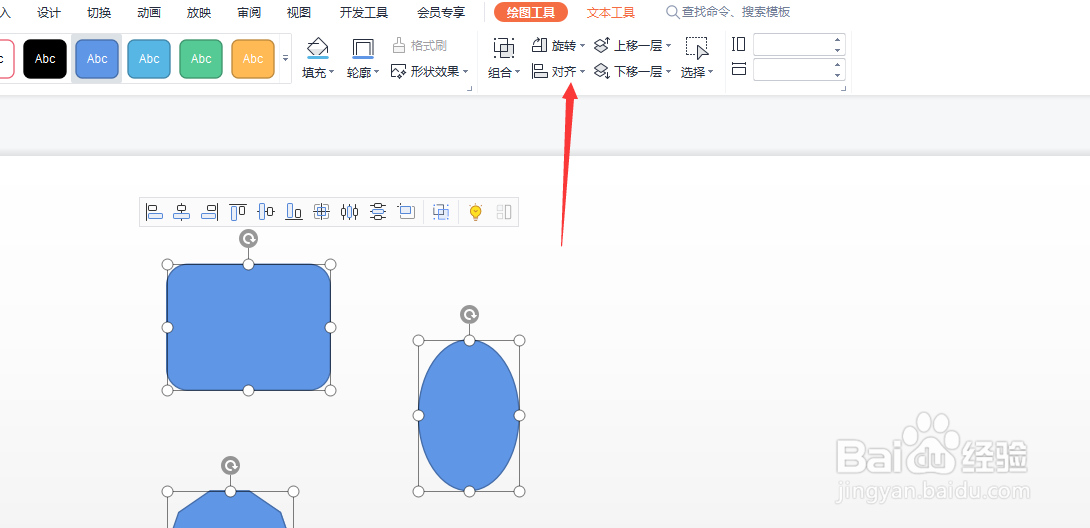Select the blue octagon shape
1090x528 pixels.
tap(230, 510)
